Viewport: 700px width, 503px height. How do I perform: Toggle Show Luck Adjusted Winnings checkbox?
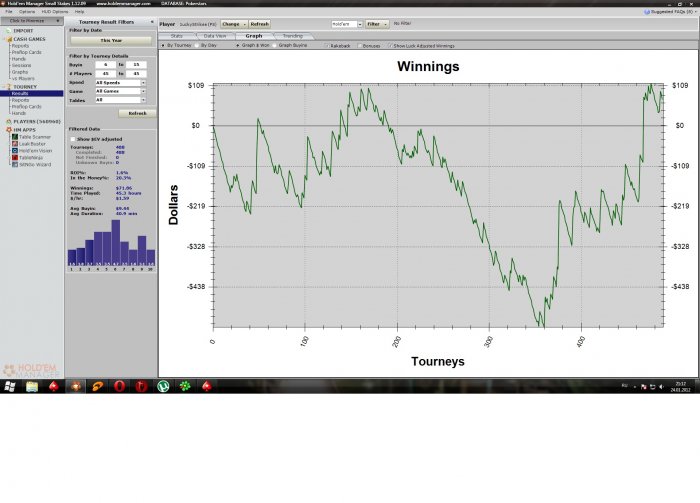[x=390, y=46]
